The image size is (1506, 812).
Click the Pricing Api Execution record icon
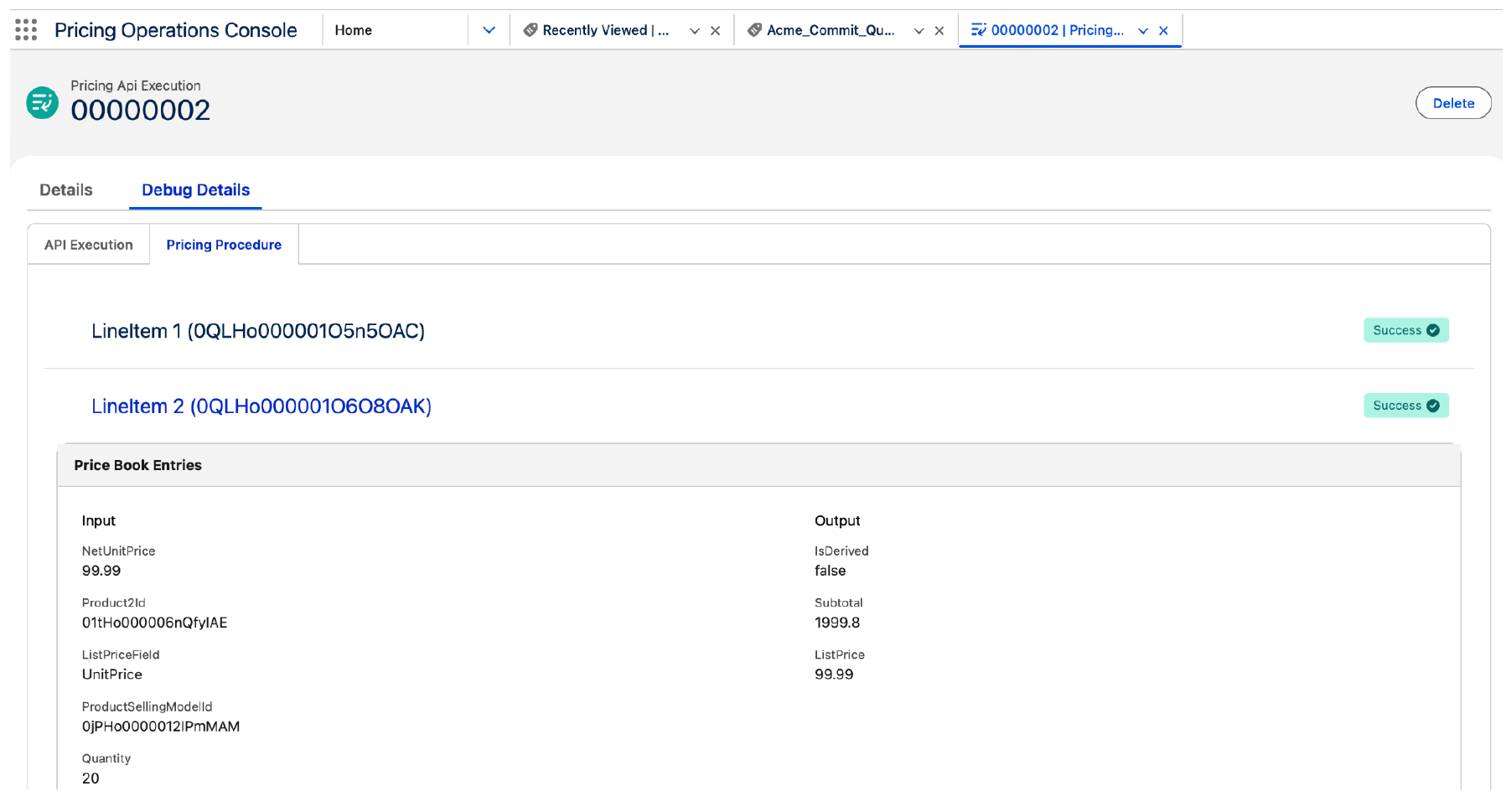click(42, 102)
